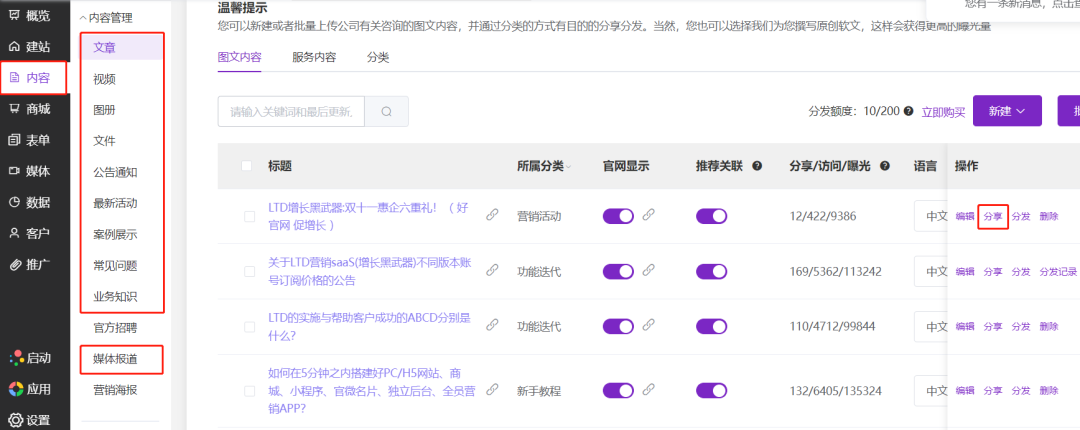The width and height of the screenshot is (1080, 430).
Task: Click 分发 for 如何在5分钟之内搭建 row
Action: click(1021, 391)
